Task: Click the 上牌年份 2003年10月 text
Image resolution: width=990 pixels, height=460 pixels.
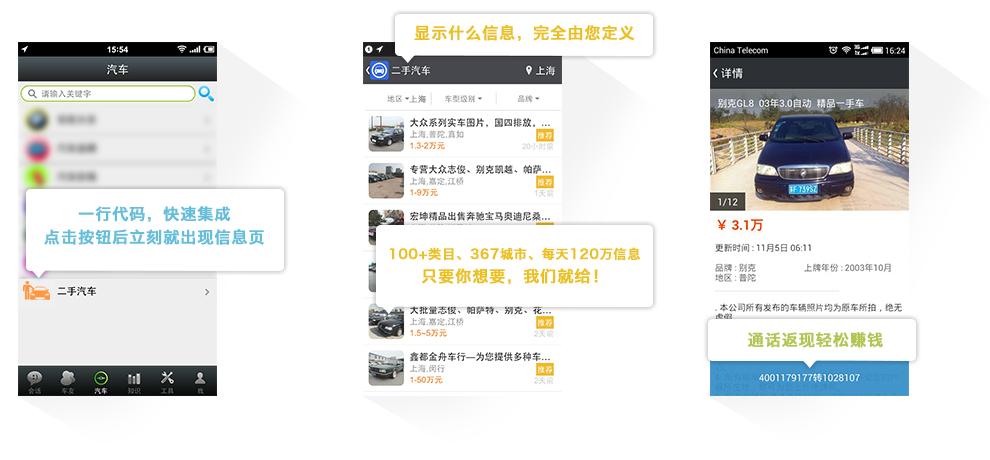Action: pos(847,268)
